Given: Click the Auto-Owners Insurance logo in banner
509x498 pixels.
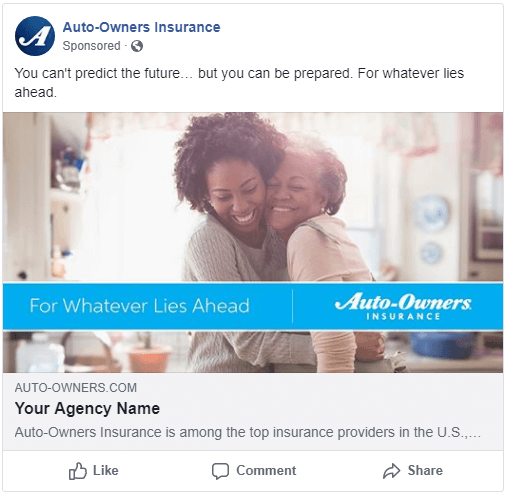Looking at the screenshot, I should 403,306.
